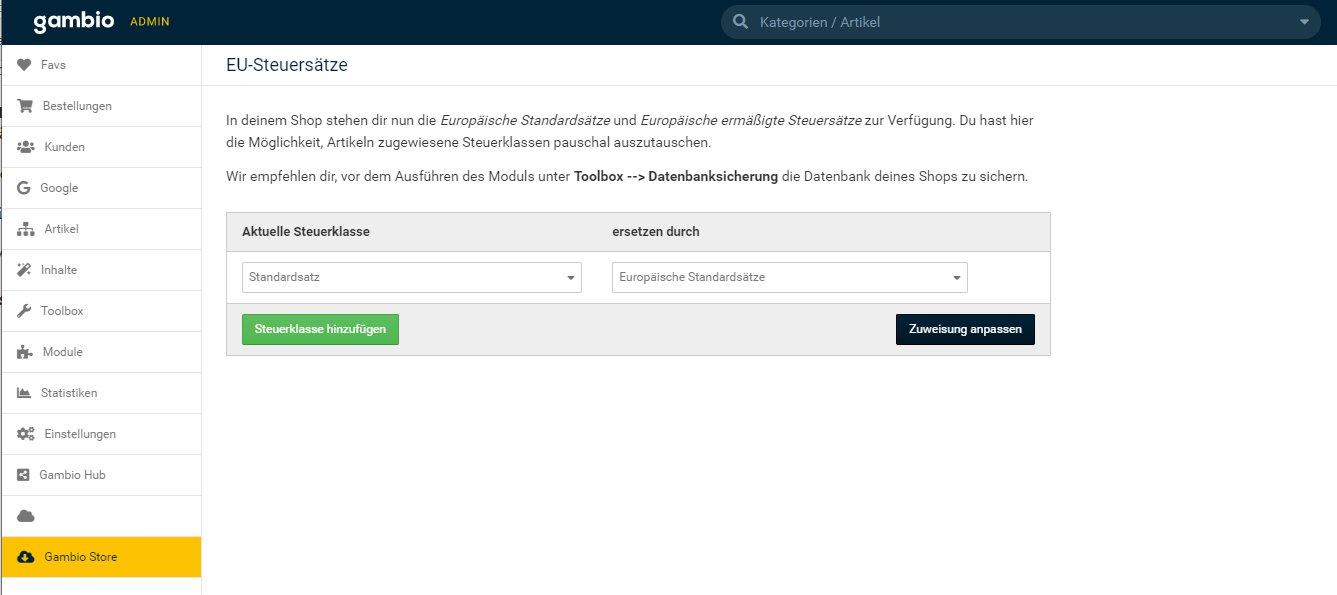The width and height of the screenshot is (1337, 595).
Task: Expand the search bar dropdown arrow
Action: (x=1303, y=22)
